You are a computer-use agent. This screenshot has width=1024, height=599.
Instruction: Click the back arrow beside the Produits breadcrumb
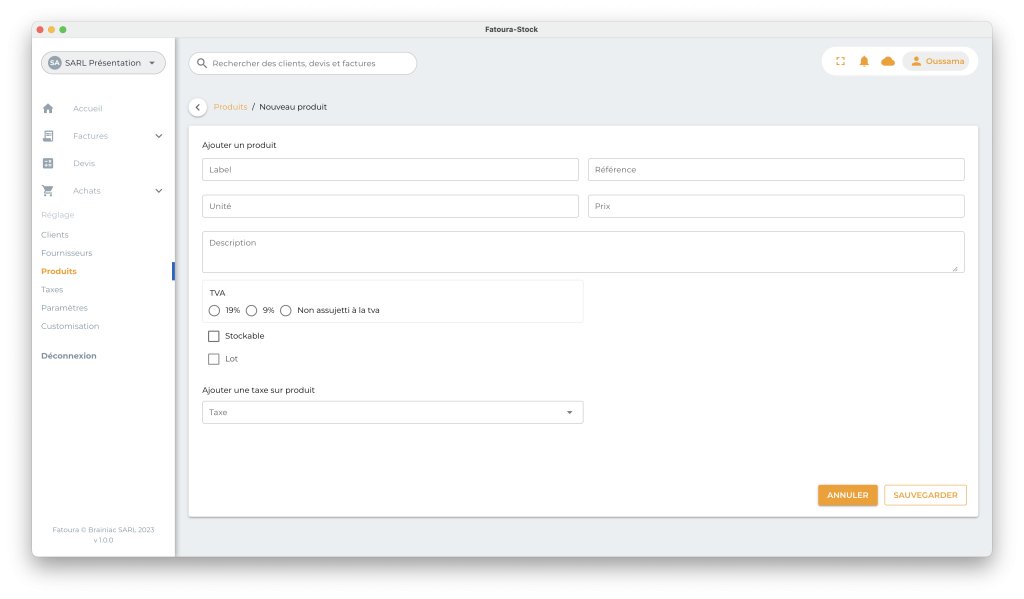point(198,107)
